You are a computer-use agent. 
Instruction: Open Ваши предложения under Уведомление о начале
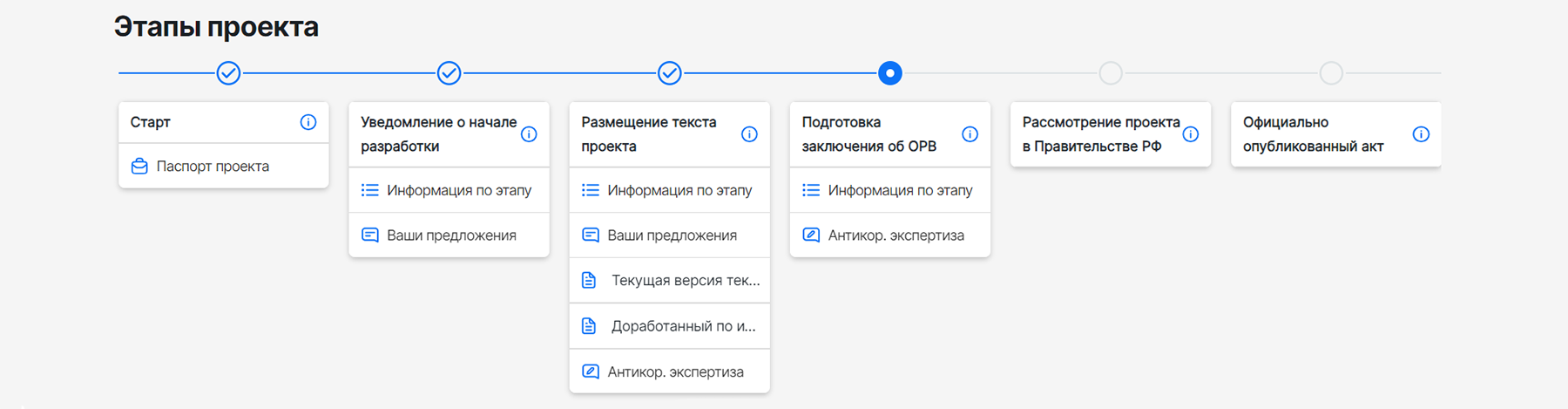[451, 235]
